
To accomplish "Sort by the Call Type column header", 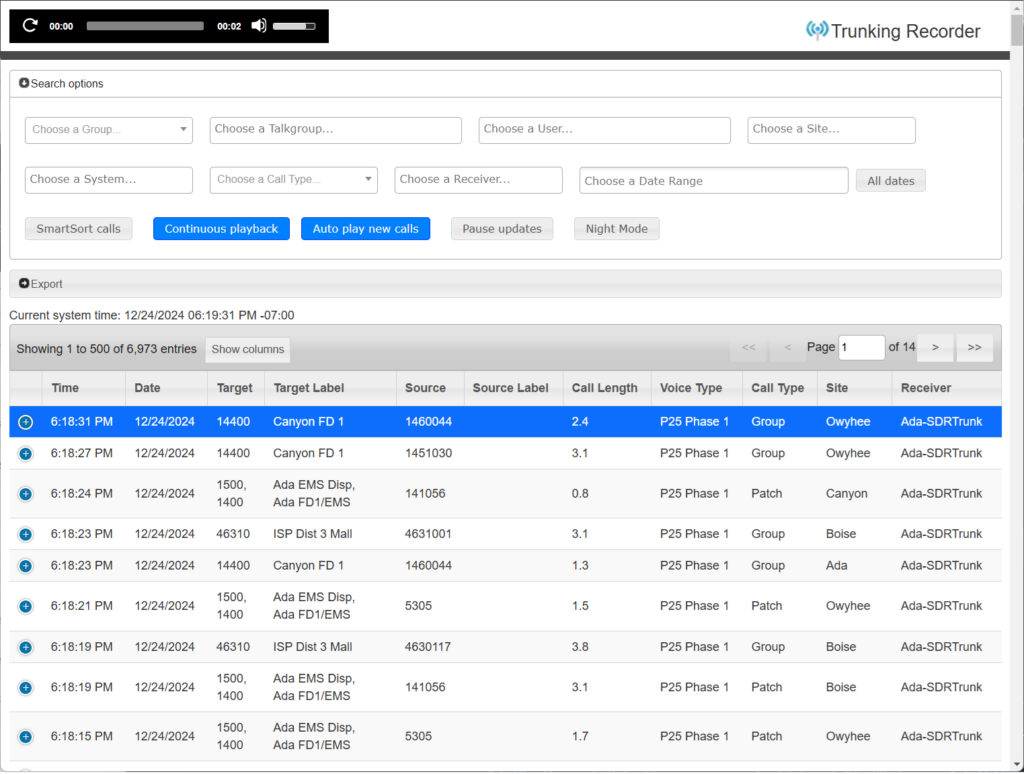I will pyautogui.click(x=780, y=388).
